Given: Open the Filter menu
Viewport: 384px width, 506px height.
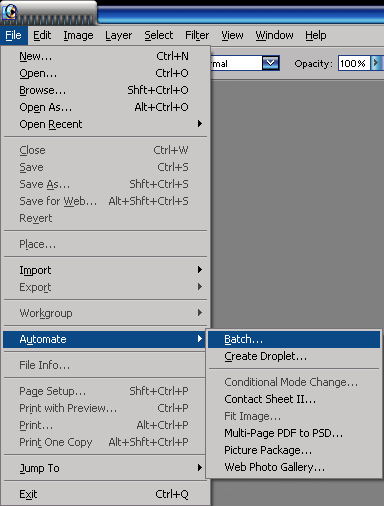Looking at the screenshot, I should tap(197, 35).
